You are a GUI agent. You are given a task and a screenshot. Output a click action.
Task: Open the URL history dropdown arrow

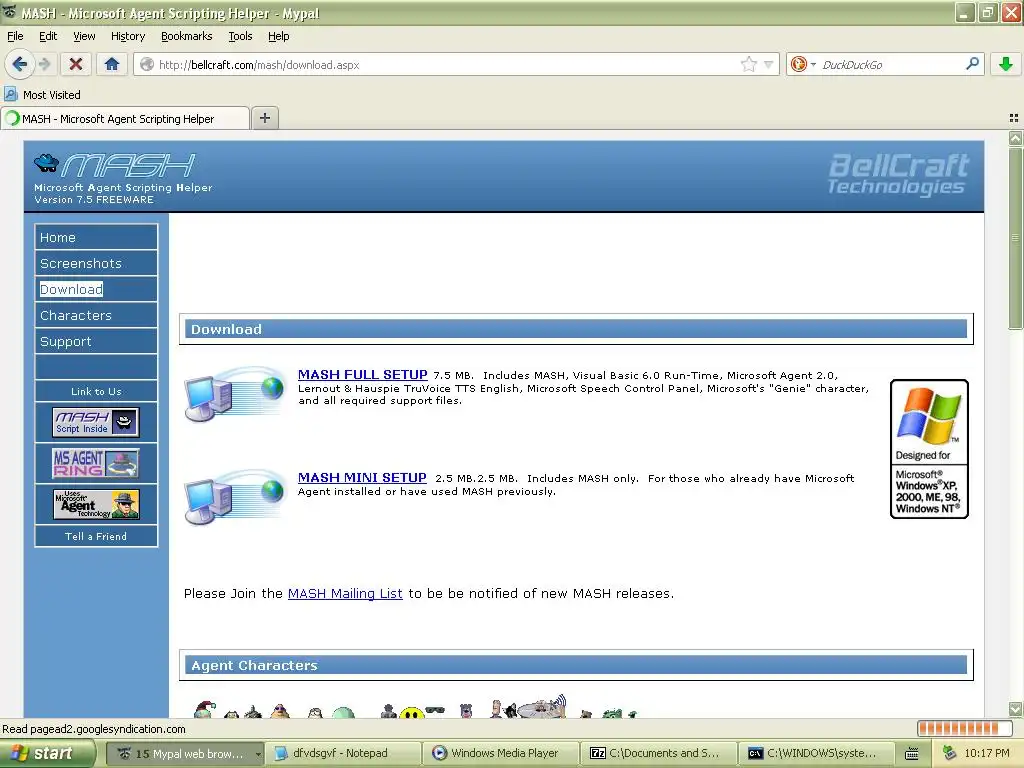(768, 64)
